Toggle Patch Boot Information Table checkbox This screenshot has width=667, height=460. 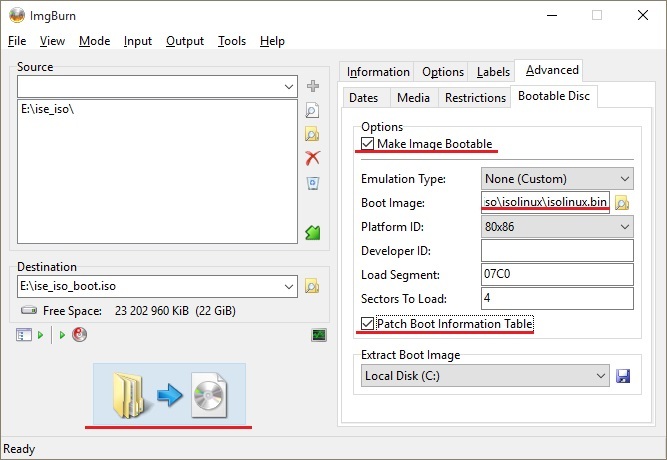tap(368, 324)
